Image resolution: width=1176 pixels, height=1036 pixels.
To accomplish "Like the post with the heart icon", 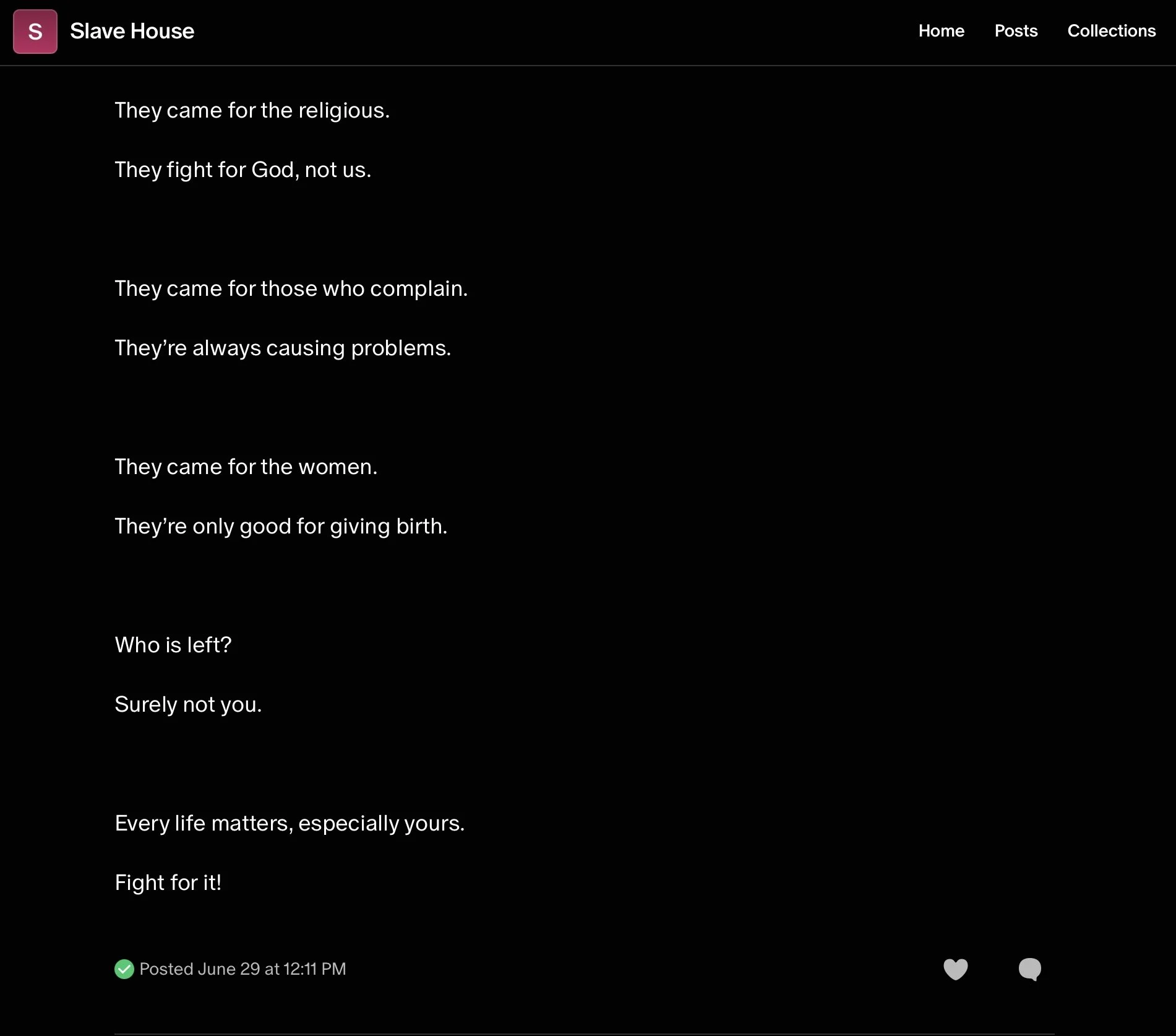I will (x=955, y=969).
